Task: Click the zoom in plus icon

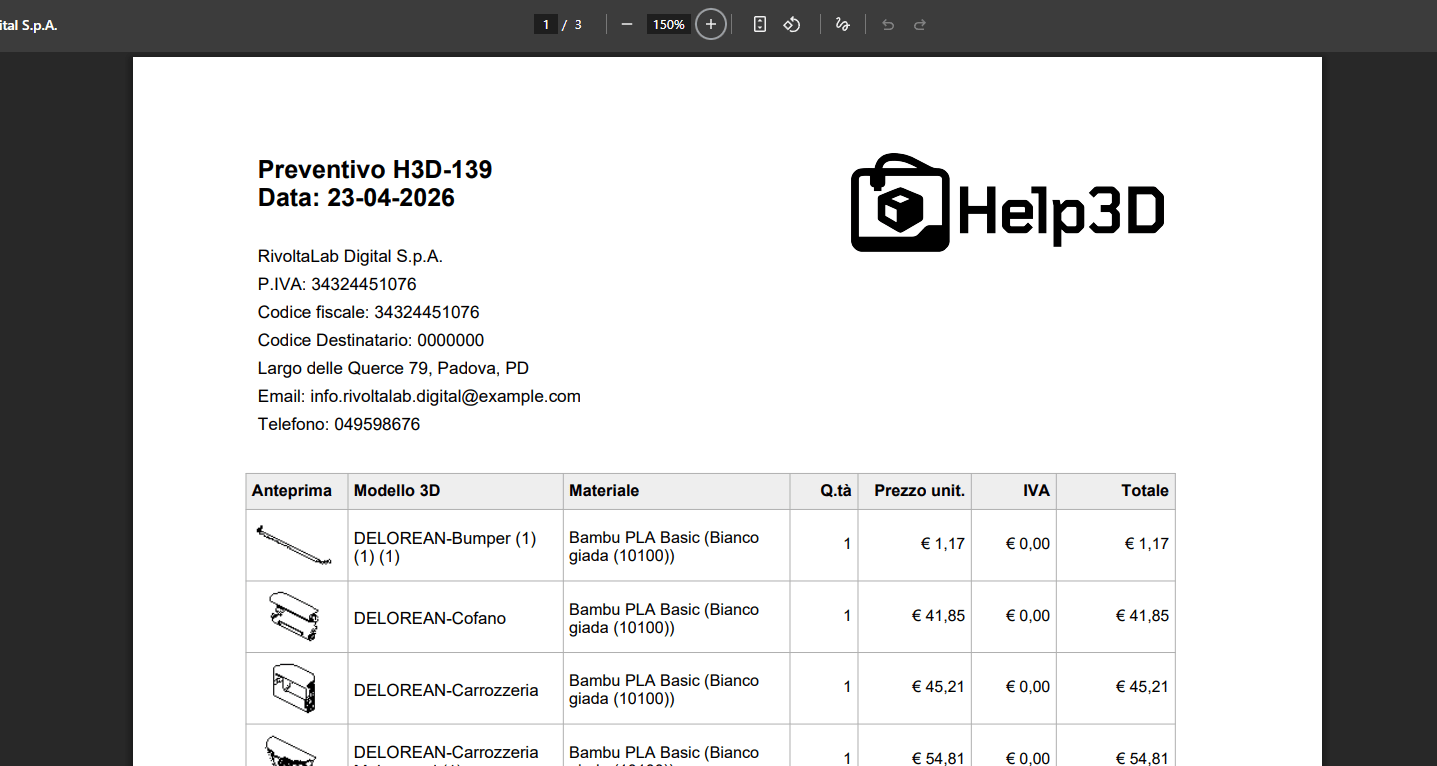Action: tap(711, 24)
